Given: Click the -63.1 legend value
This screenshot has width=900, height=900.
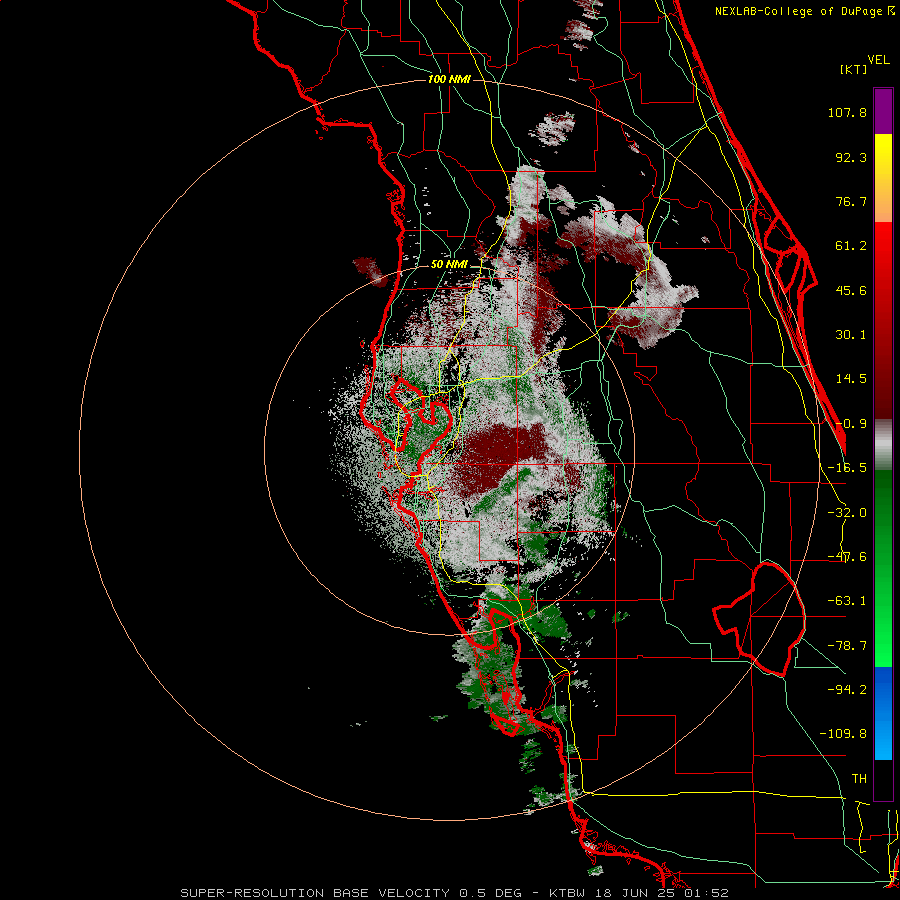Looking at the screenshot, I should click(847, 601).
